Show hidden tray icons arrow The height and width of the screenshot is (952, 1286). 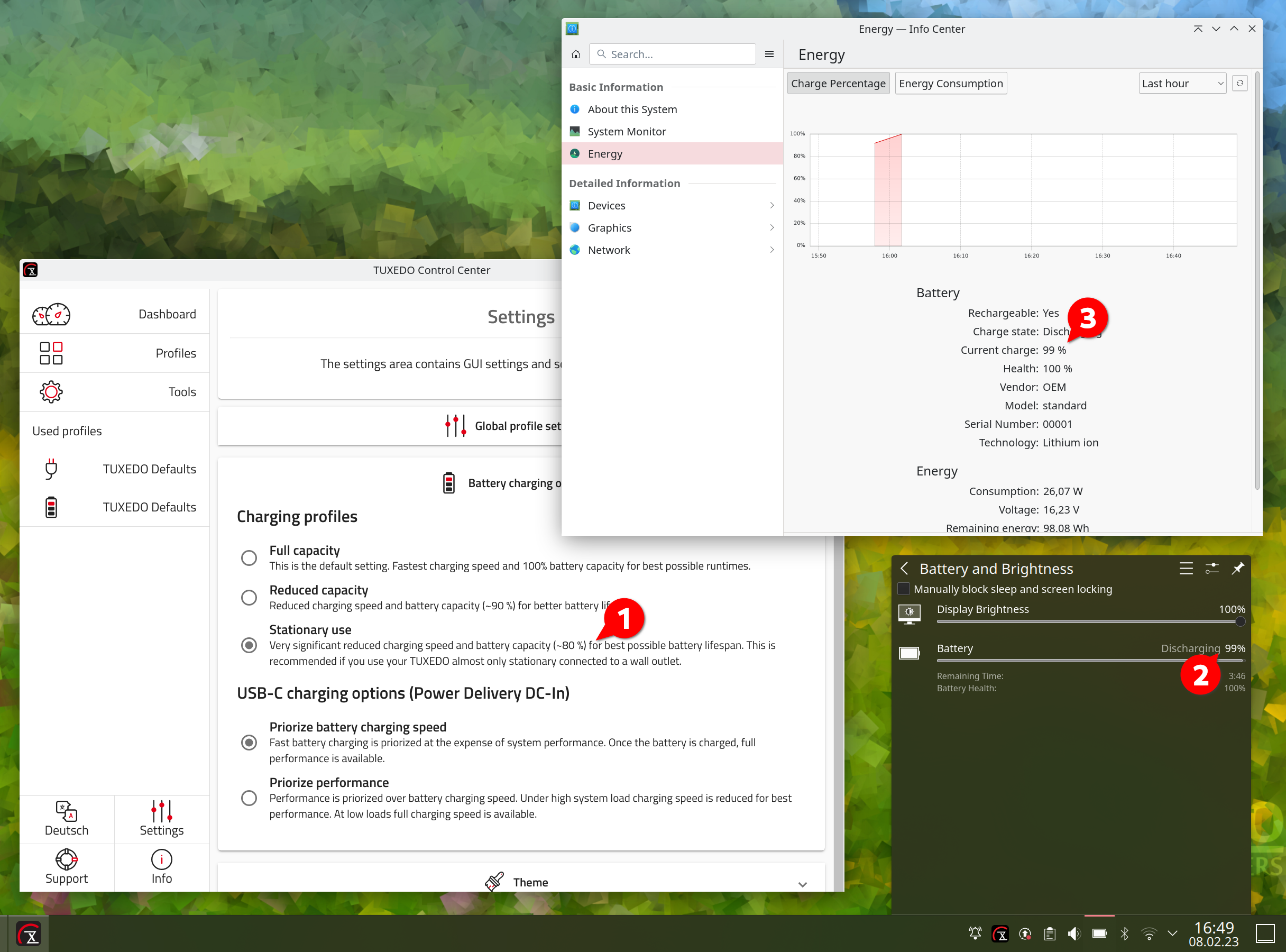(x=1172, y=933)
